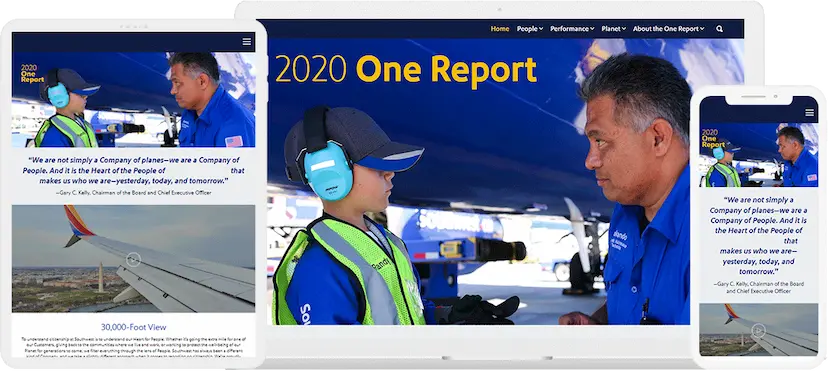Click the 2020 One Report logo on phone
The height and width of the screenshot is (371, 828).
(713, 138)
